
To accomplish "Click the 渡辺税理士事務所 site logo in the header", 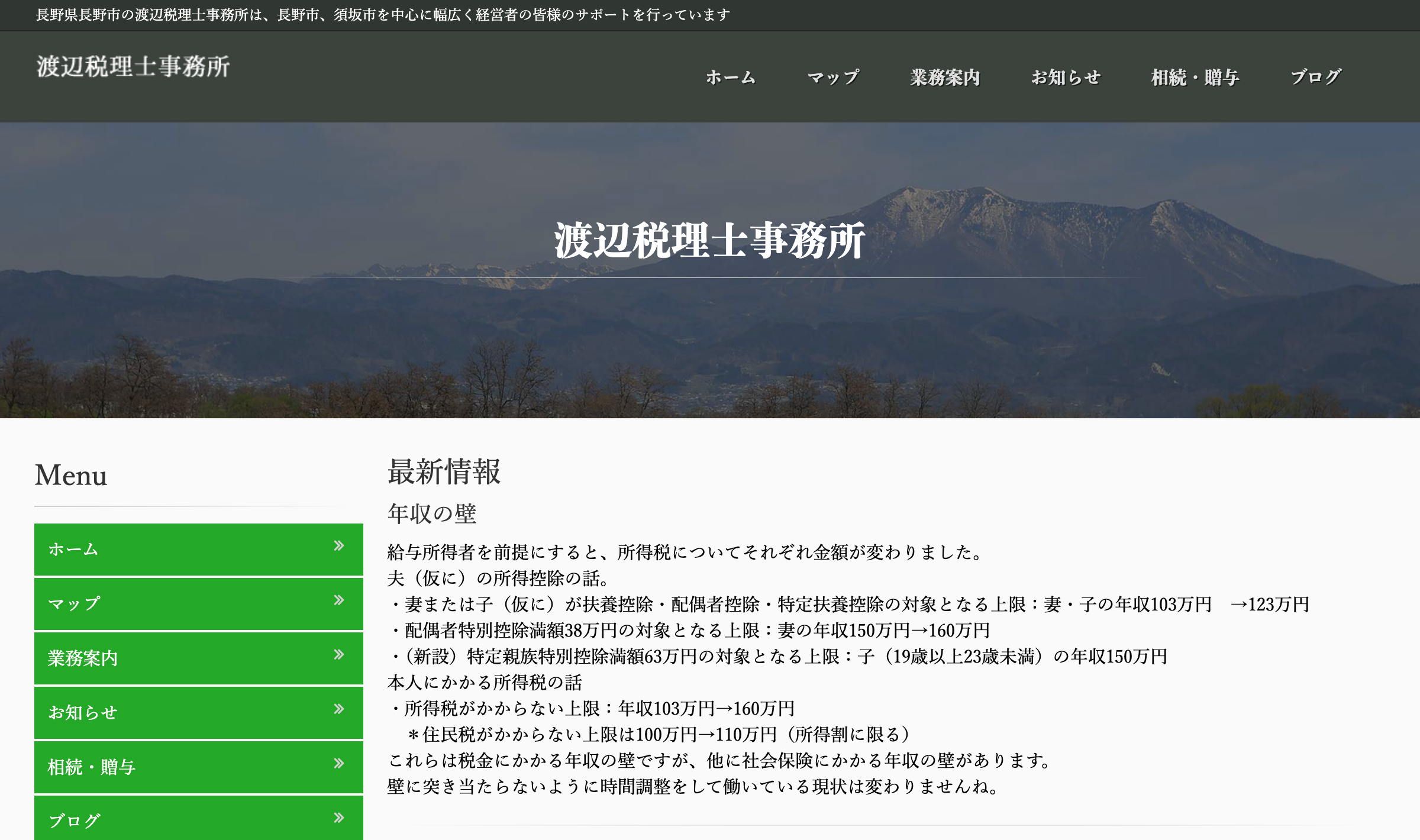I will pos(133,66).
